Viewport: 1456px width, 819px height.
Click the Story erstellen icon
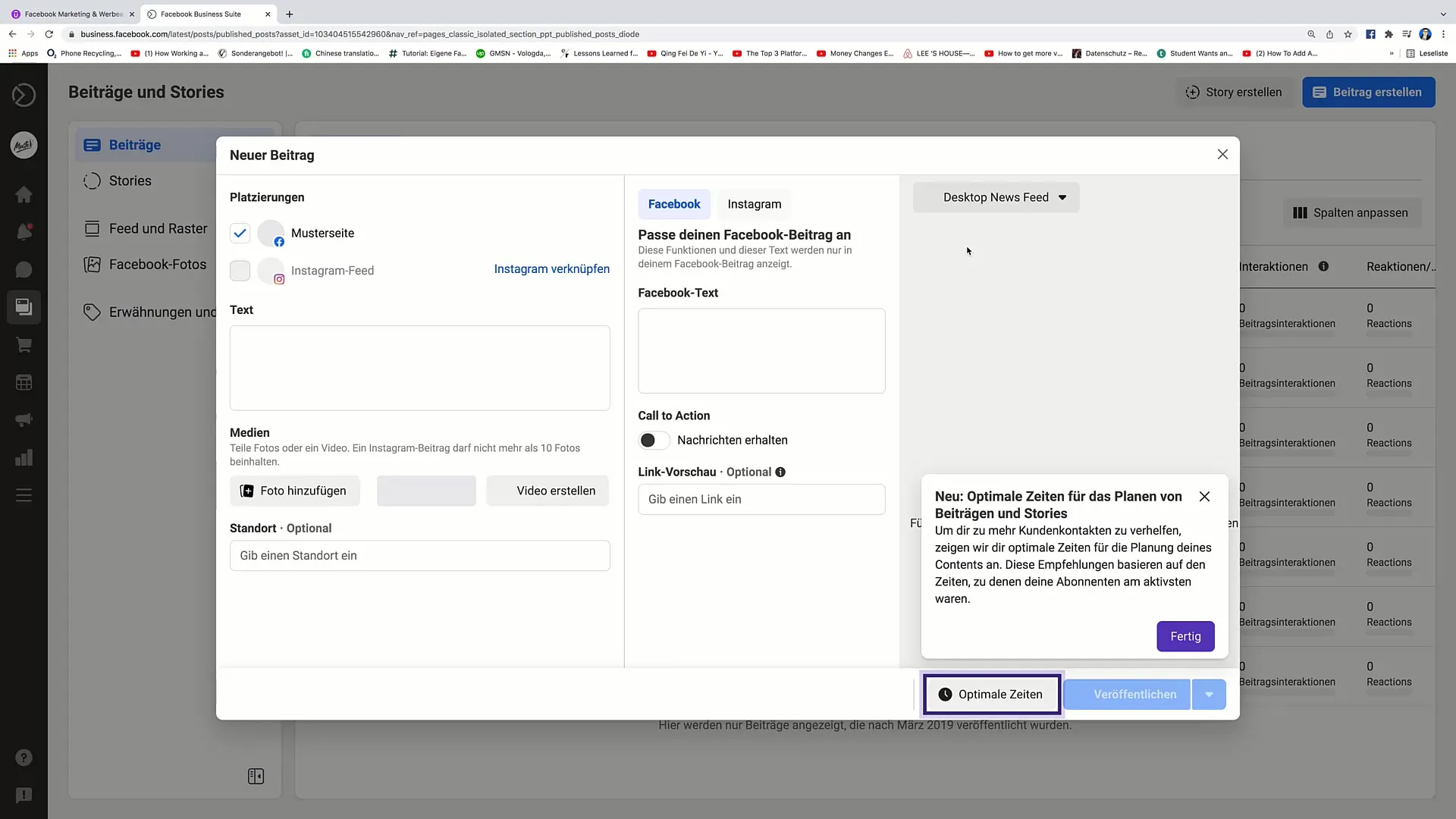point(1192,92)
